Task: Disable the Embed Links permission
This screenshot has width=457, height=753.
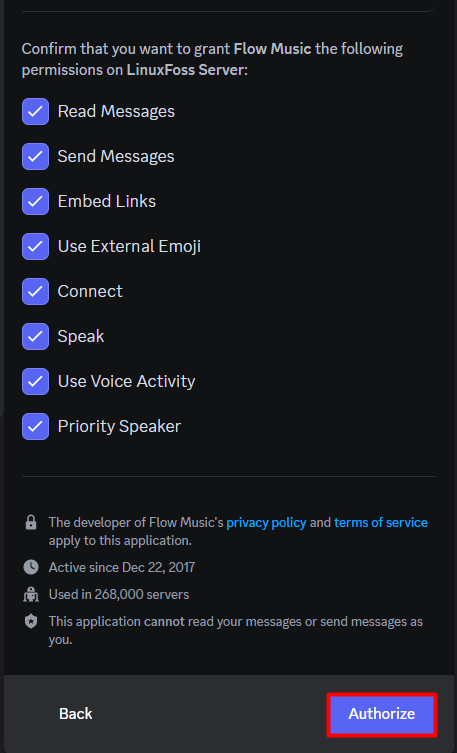Action: 35,201
